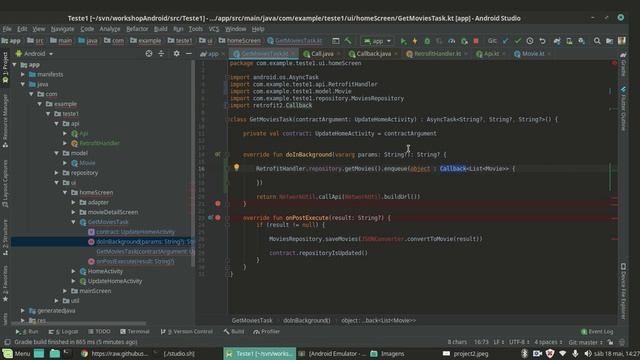Open the Terminal tool window button

click(135, 331)
